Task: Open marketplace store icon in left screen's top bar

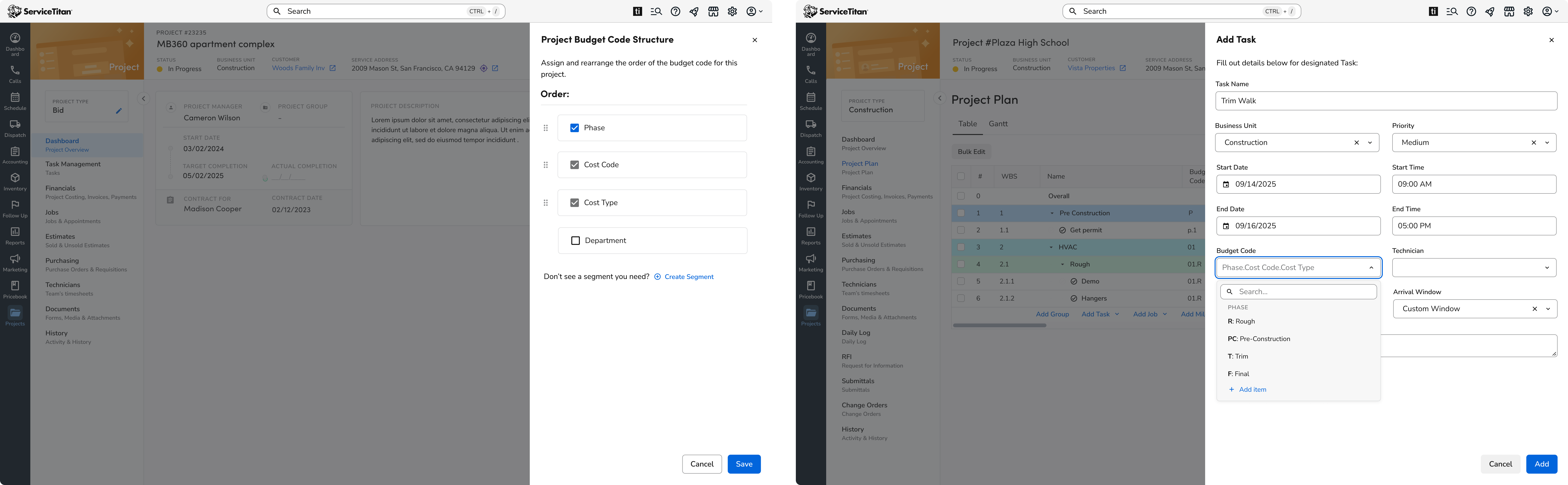Action: coord(713,12)
